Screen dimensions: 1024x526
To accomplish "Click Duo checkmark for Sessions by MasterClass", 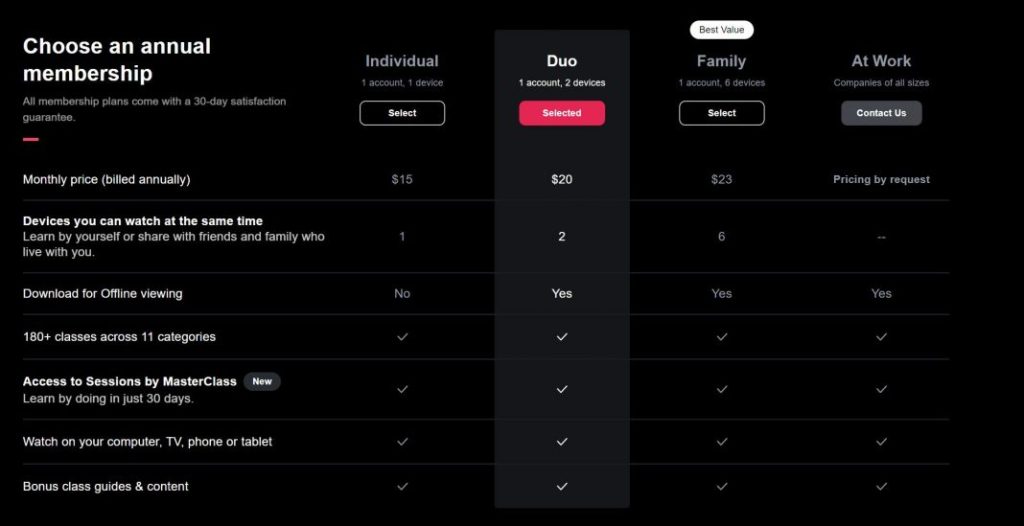I will tap(562, 389).
